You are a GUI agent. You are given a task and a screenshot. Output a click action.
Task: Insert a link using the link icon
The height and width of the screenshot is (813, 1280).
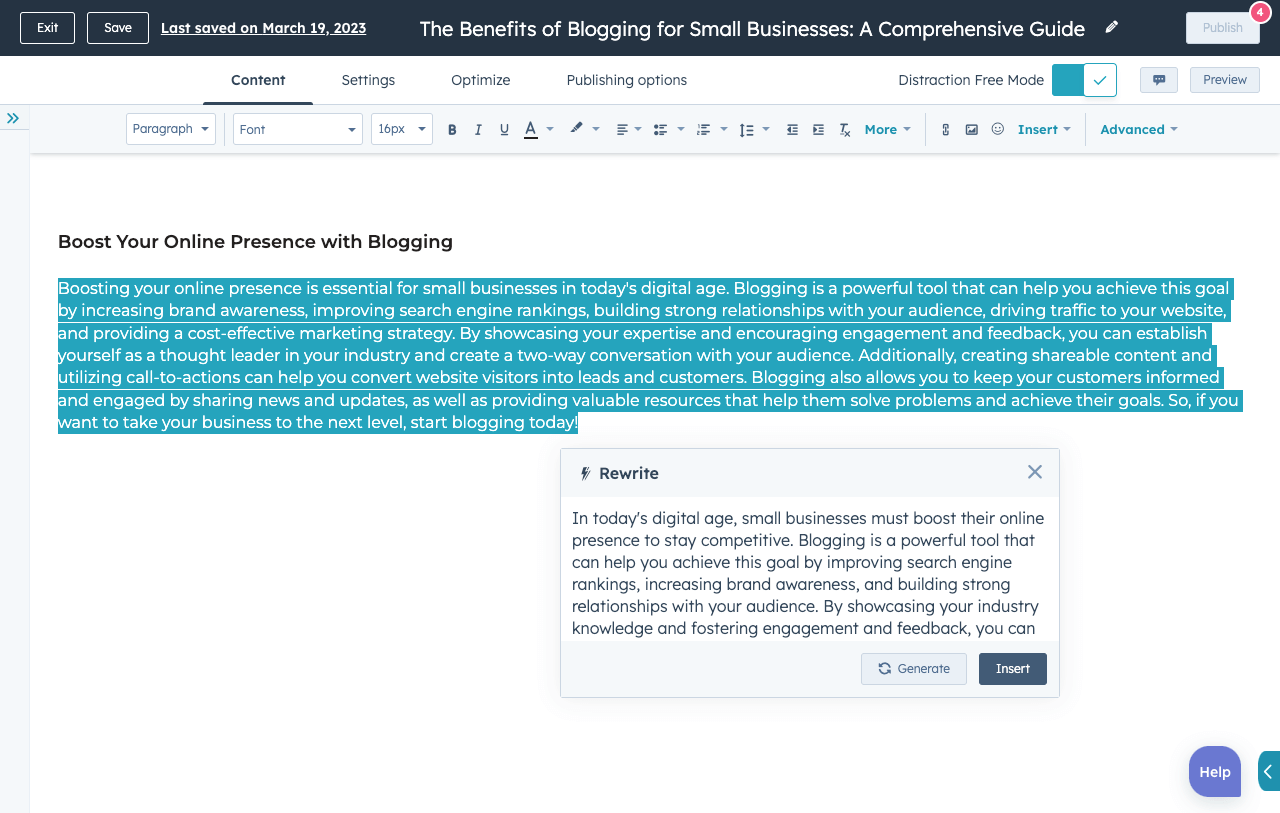click(x=945, y=129)
